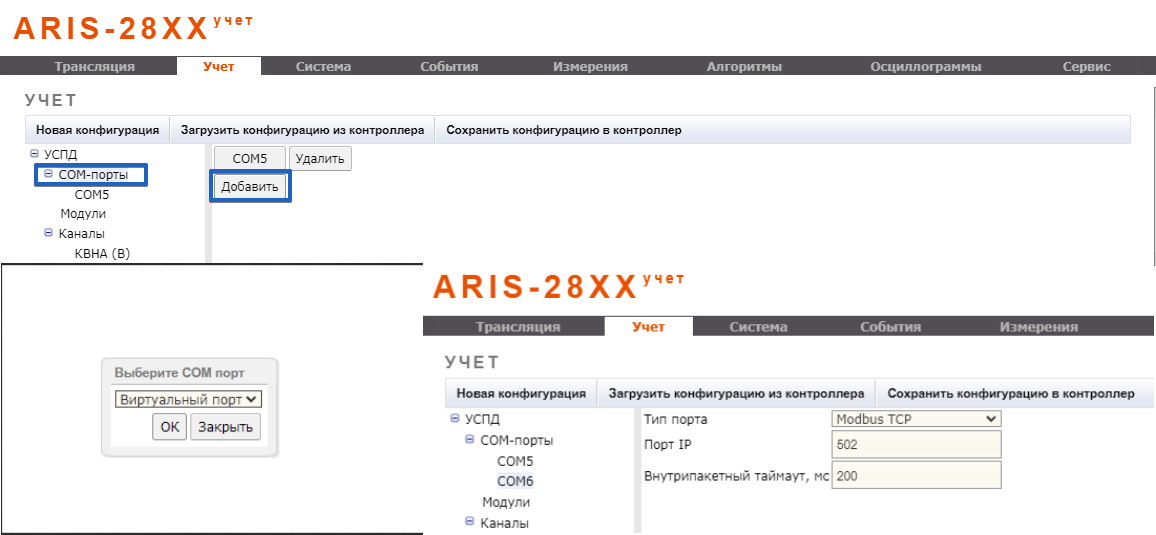Open the Осциллограммы tab
1156x535 pixels.
coord(925,67)
